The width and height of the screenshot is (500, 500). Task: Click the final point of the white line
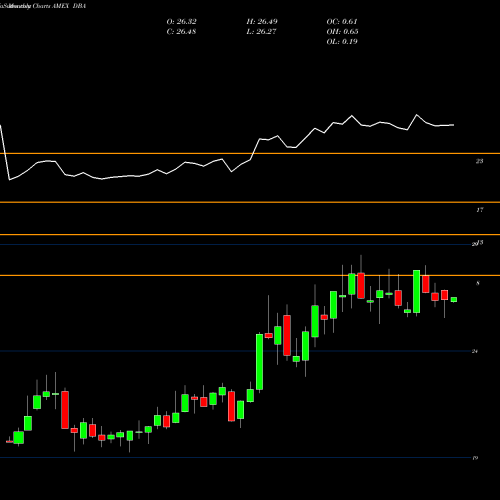point(454,125)
